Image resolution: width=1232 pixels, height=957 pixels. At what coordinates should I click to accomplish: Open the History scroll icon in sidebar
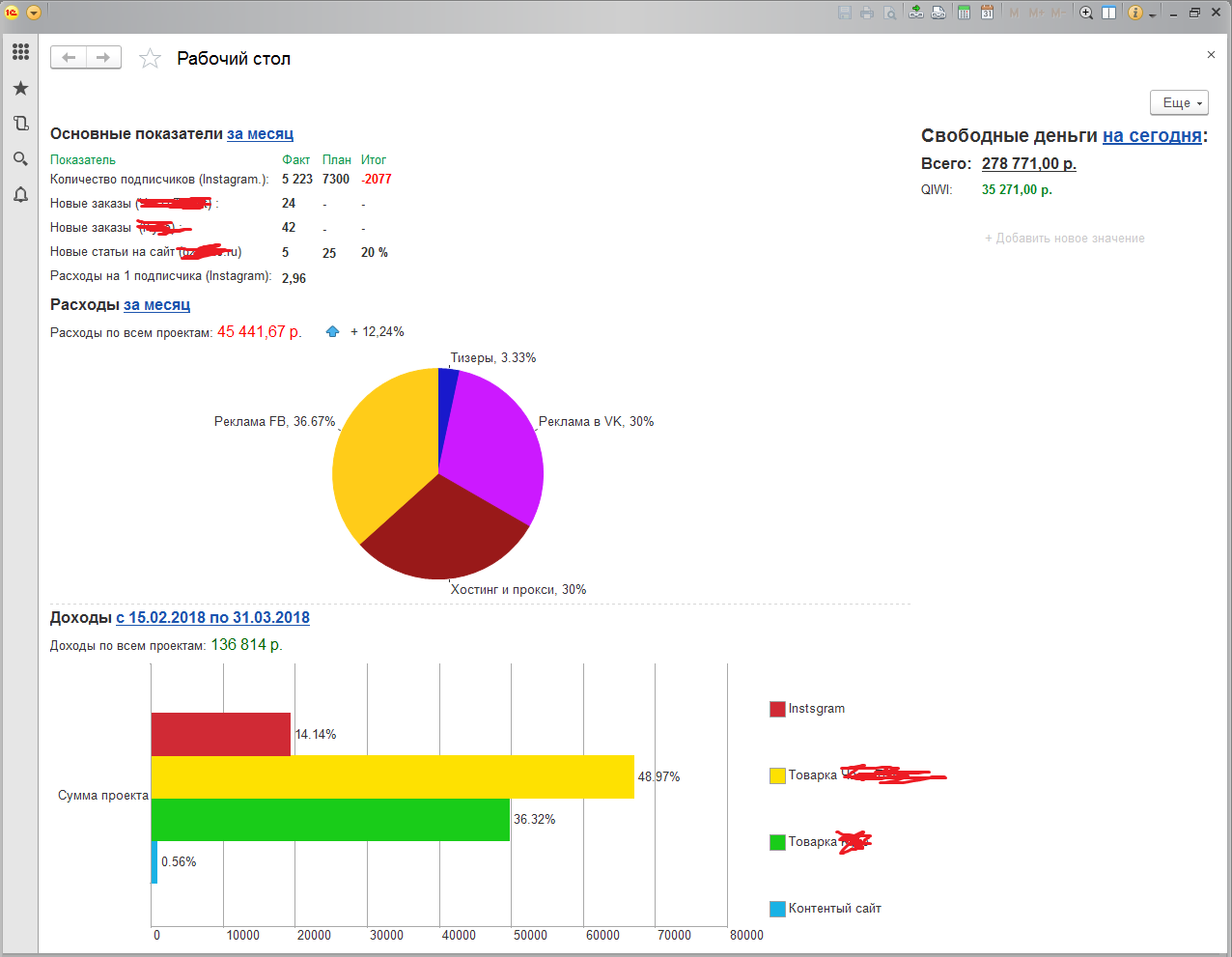click(20, 124)
